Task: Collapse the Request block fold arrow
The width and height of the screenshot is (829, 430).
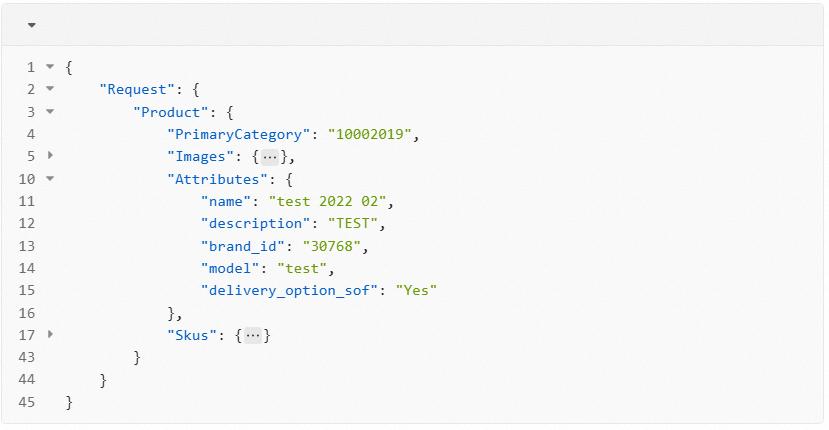Action: tap(50, 89)
